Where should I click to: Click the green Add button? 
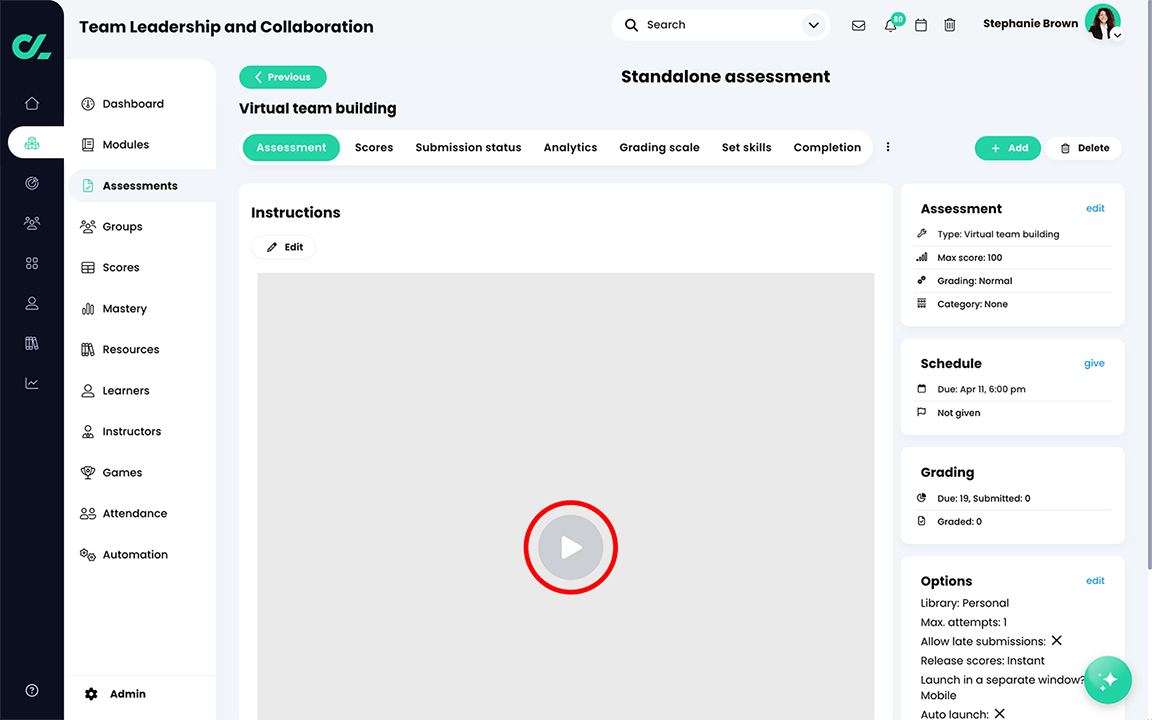click(1008, 147)
